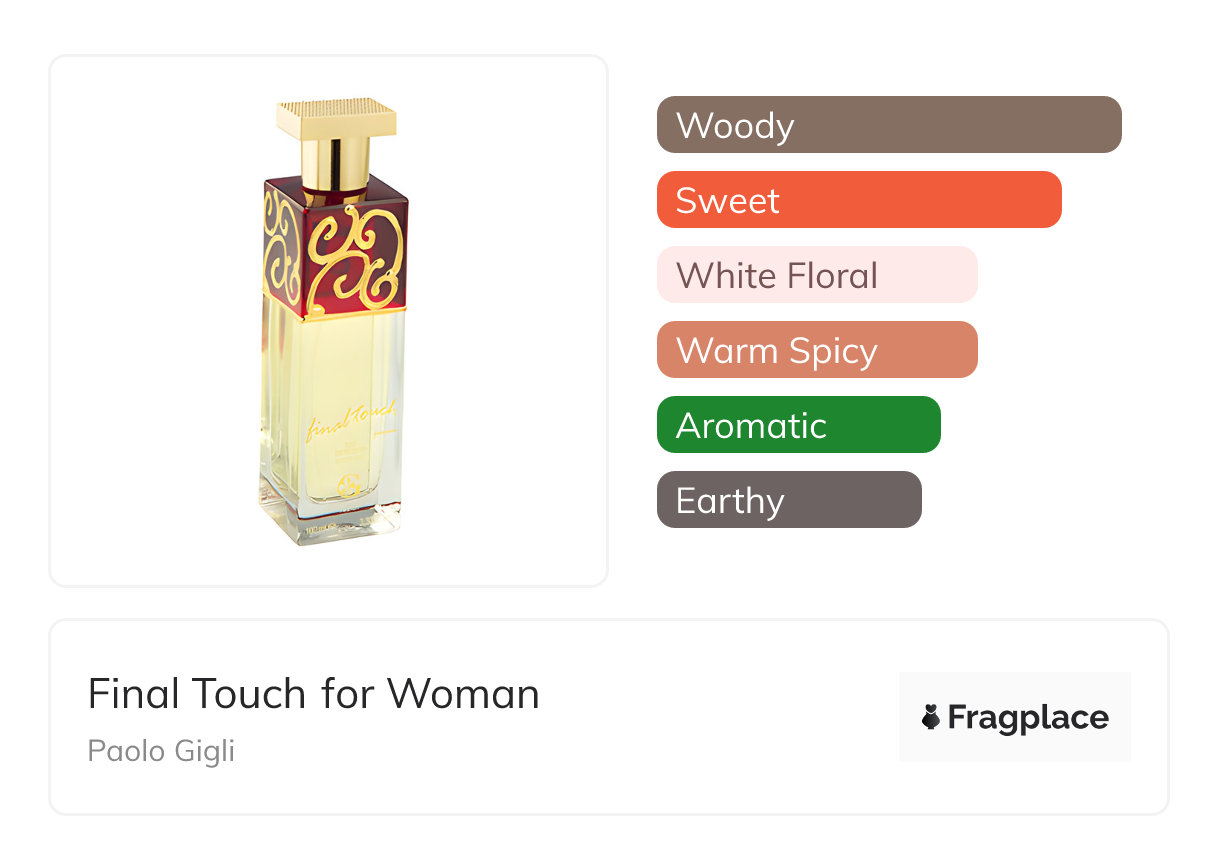This screenshot has width=1218, height=864.
Task: Pick the White Floral accord bar
Action: tap(816, 275)
